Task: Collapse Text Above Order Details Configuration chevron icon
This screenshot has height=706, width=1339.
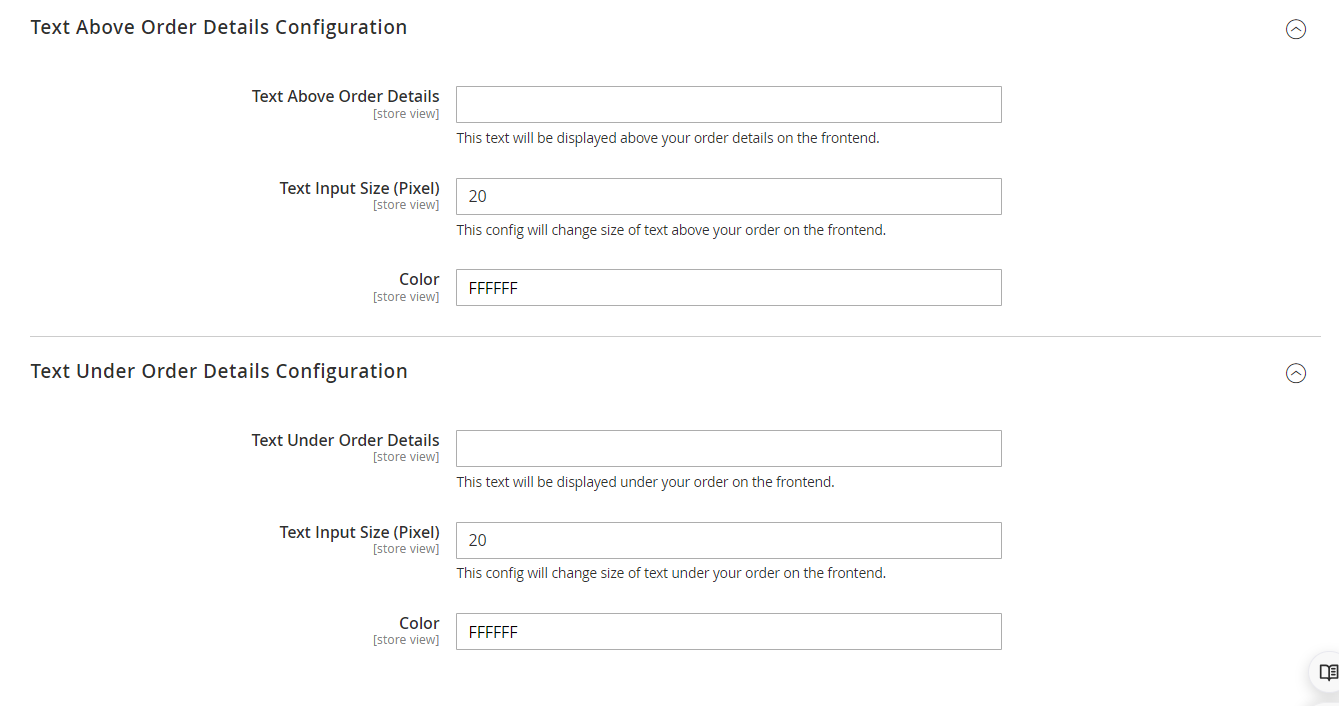Action: pyautogui.click(x=1295, y=29)
